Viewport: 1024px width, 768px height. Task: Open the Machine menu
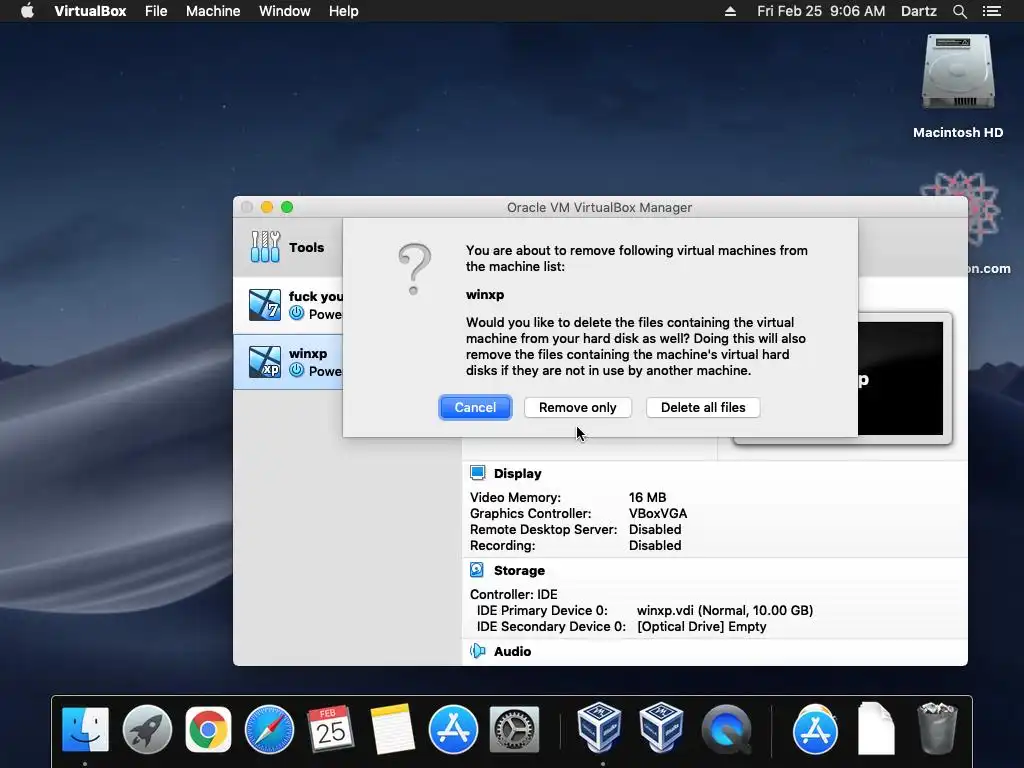(x=213, y=11)
